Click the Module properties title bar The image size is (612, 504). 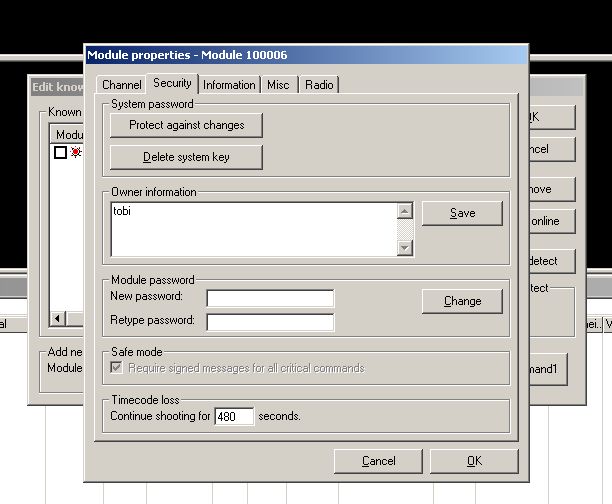tap(306, 55)
